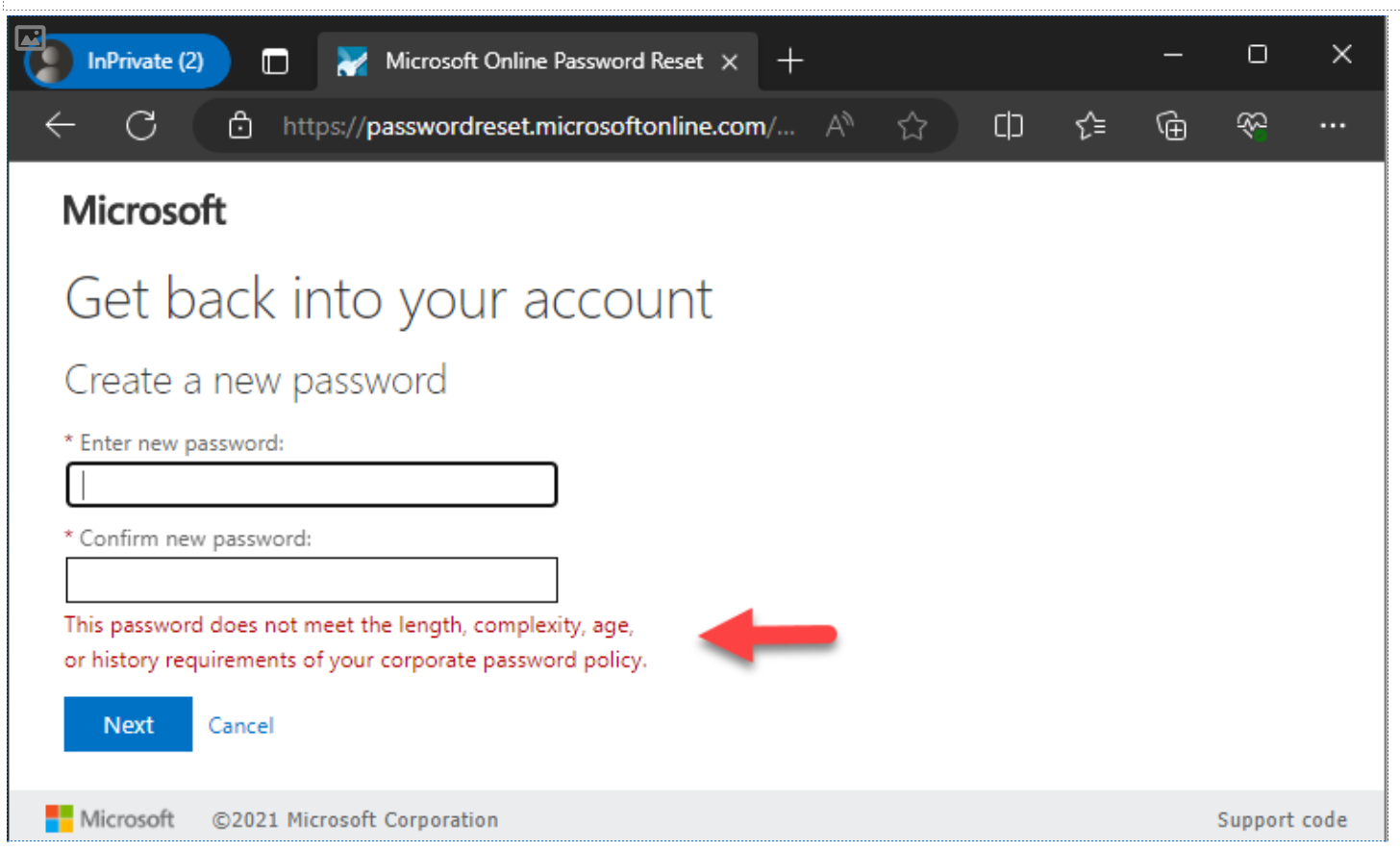Open the Favorites list icon
The width and height of the screenshot is (1400, 851).
tap(1090, 125)
